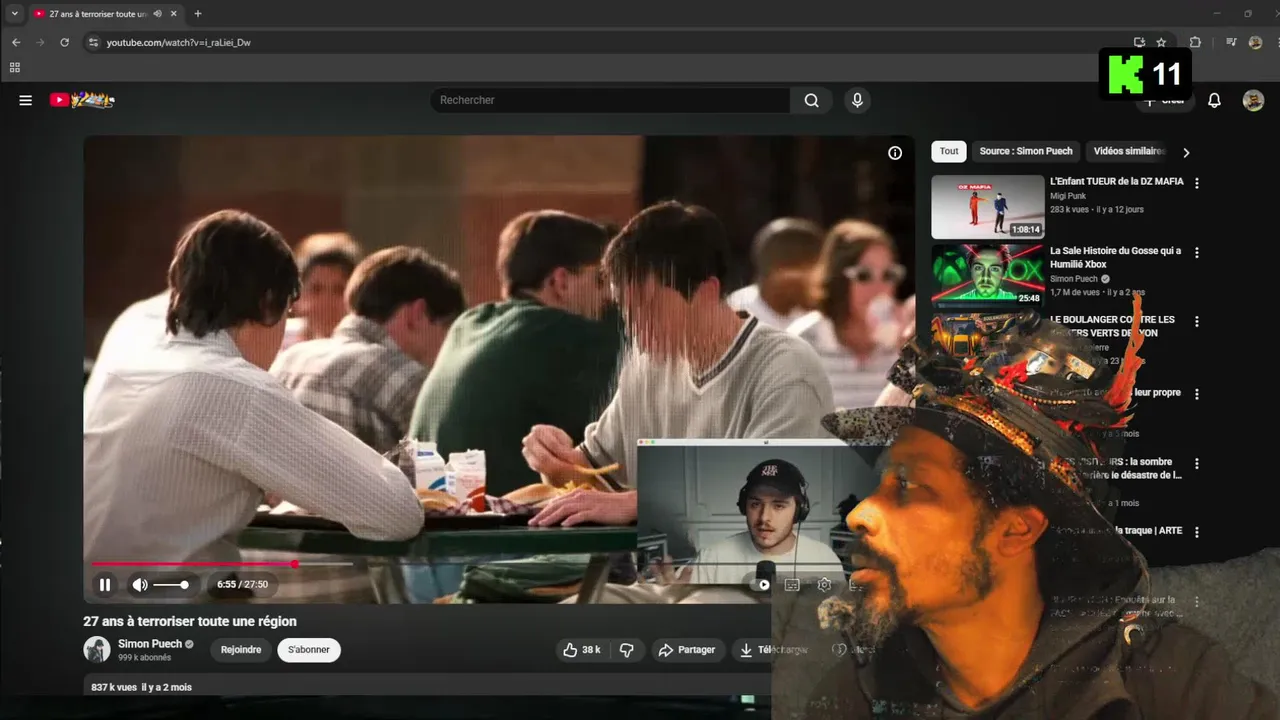Open options for la sombre video

pyautogui.click(x=1197, y=464)
